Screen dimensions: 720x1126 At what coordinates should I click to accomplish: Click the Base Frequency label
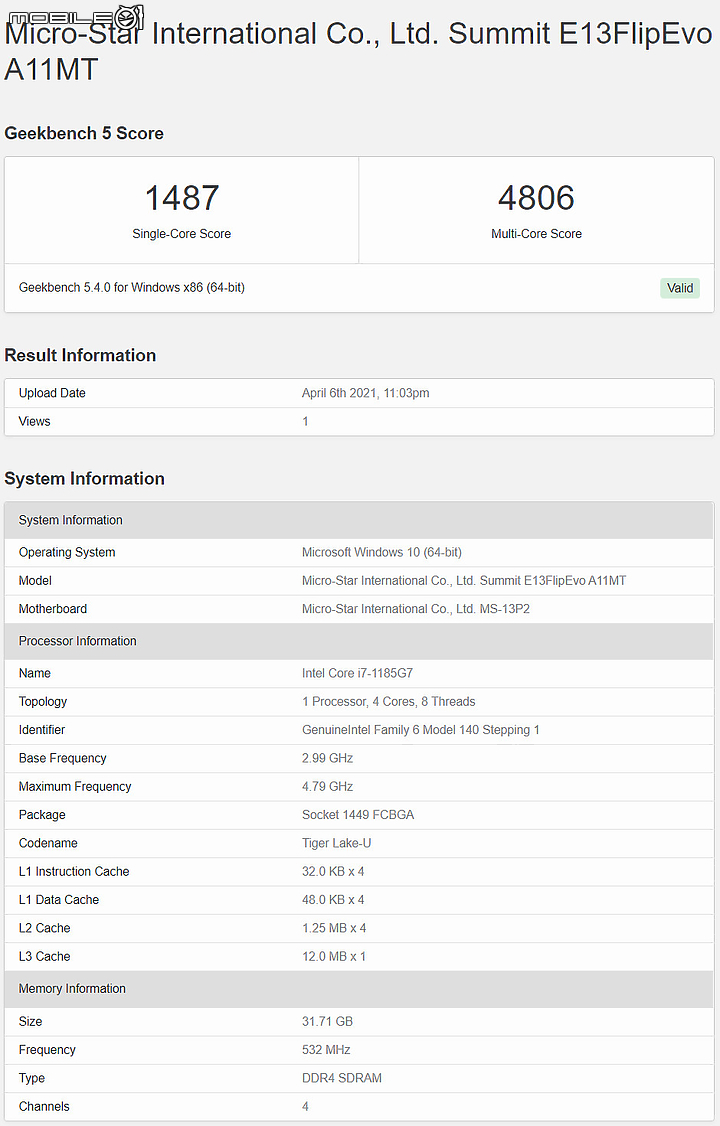click(62, 758)
